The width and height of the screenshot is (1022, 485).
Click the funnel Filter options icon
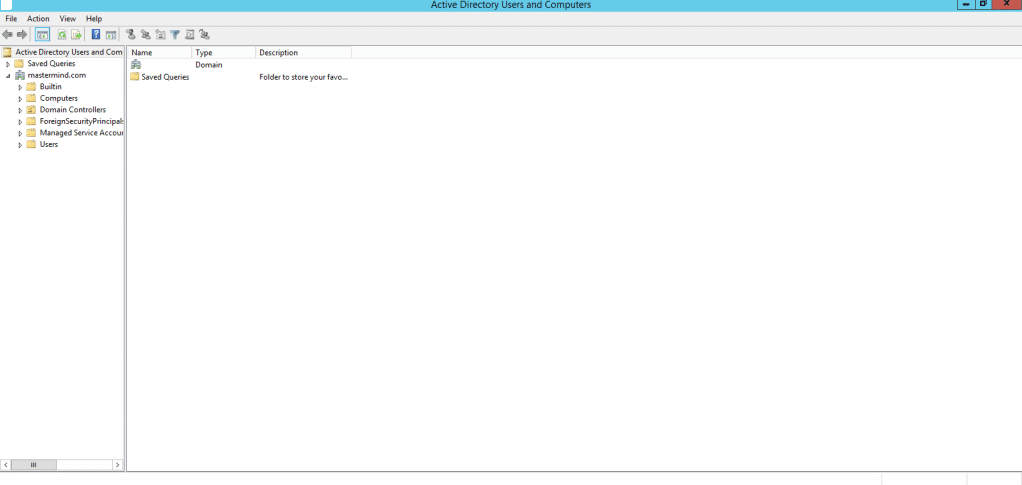[x=175, y=34]
